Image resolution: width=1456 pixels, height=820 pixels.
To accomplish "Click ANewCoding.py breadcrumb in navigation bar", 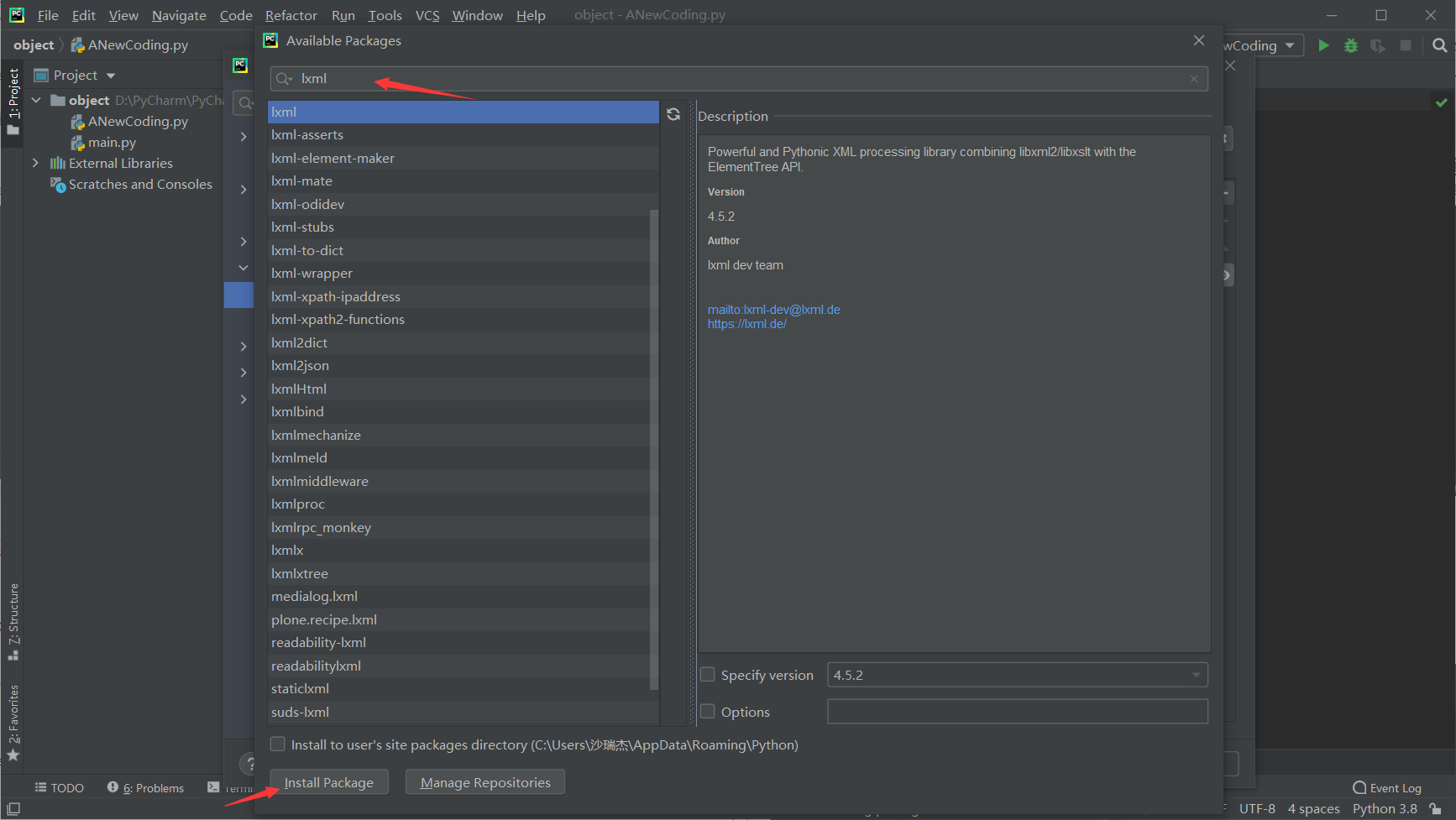I will pos(129,45).
